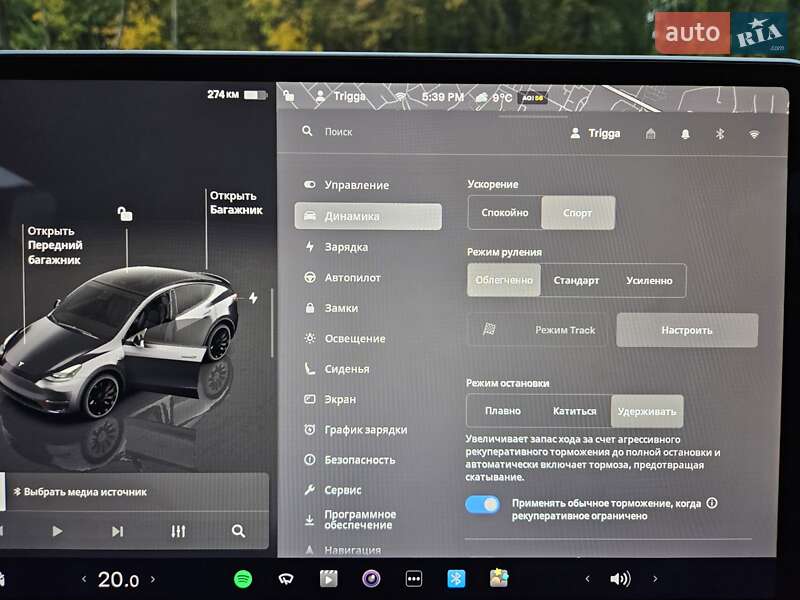Screen dimensions: 800x600
Task: Select Спокойно acceleration mode
Action: (505, 213)
